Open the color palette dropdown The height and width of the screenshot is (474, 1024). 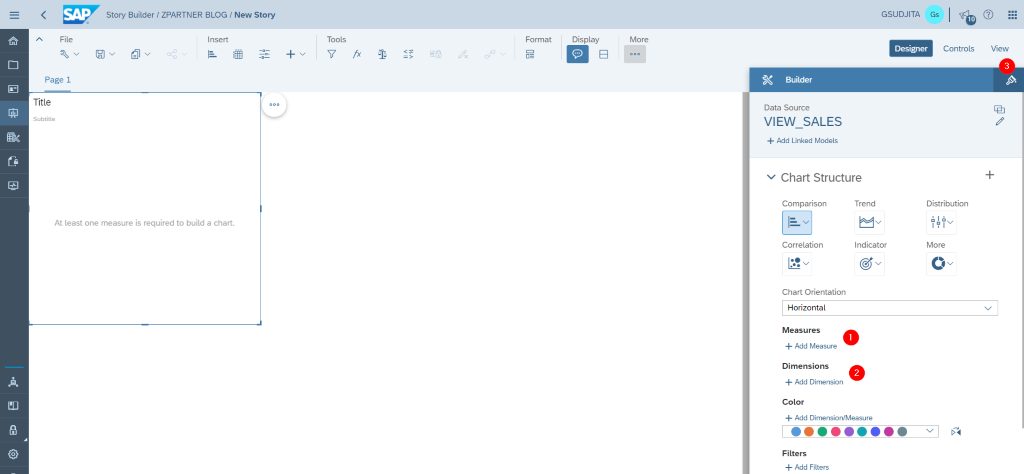point(860,432)
